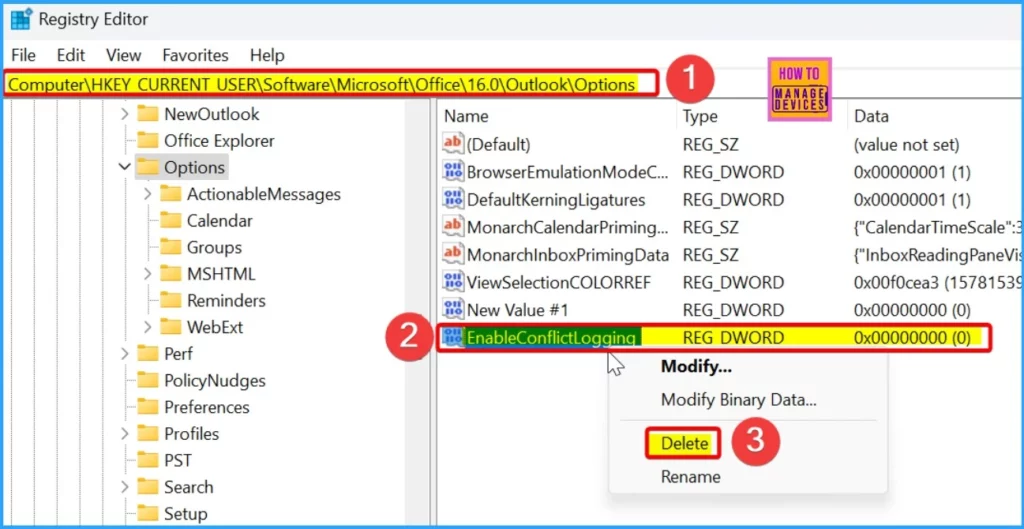The width and height of the screenshot is (1024, 529).
Task: Select the Profiles folder icon
Action: point(148,434)
